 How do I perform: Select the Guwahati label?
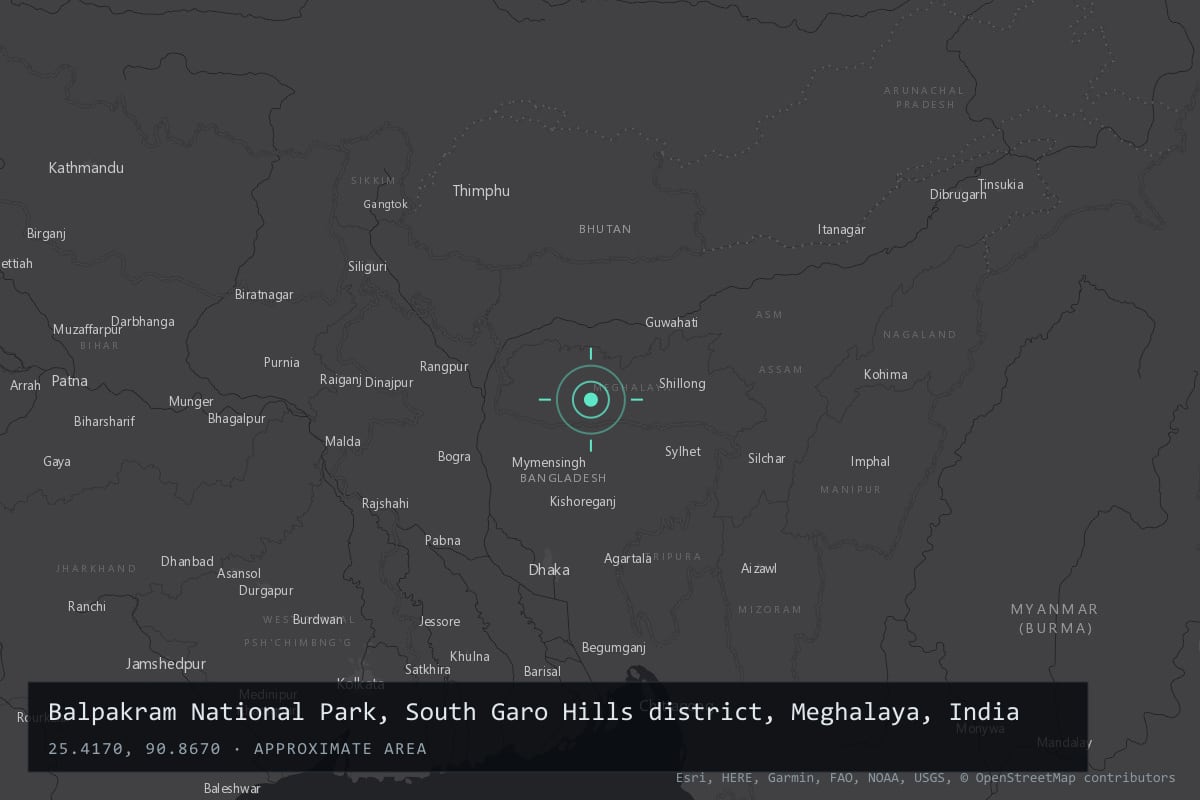671,322
